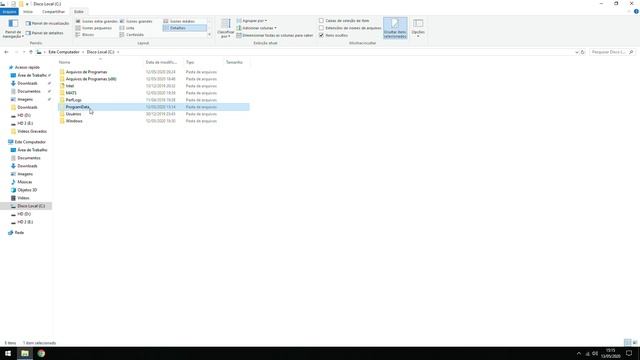Select the Ícones grandes layout
This screenshot has width=640, height=360.
coord(136,21)
